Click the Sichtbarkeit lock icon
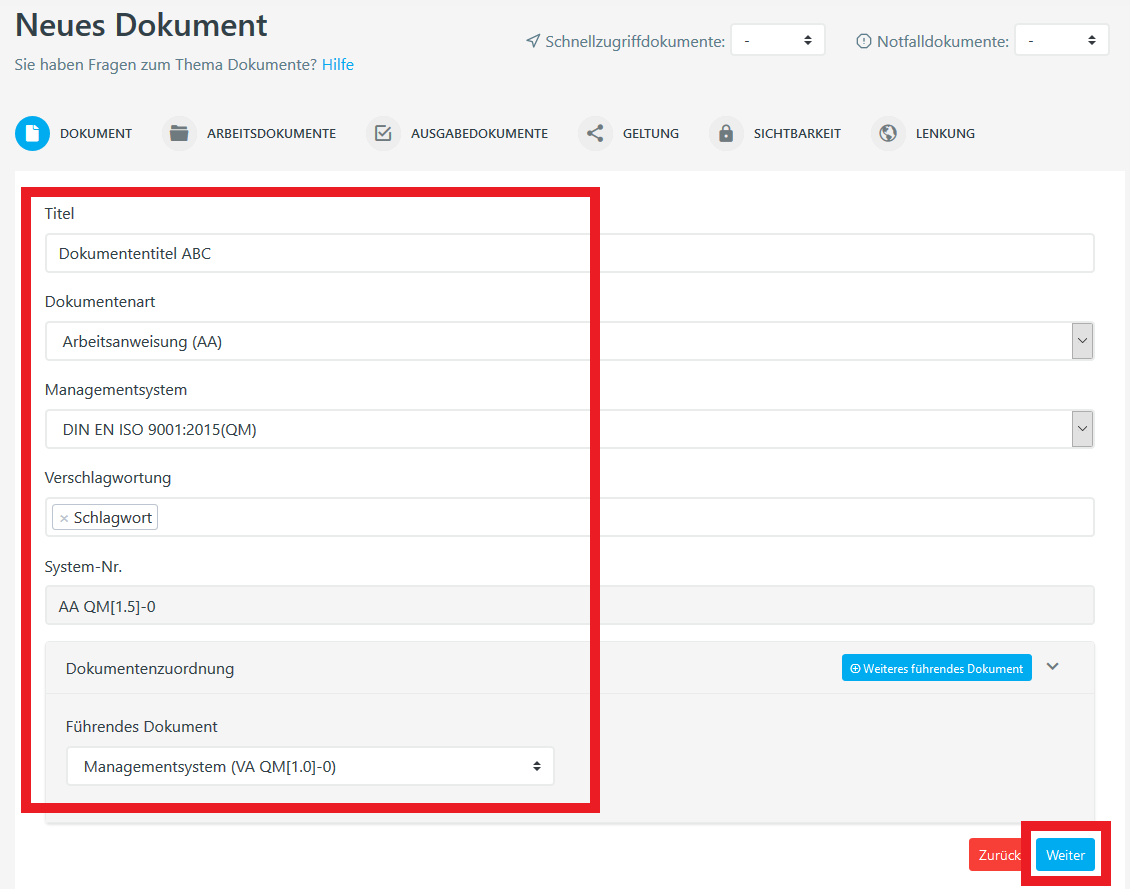The width and height of the screenshot is (1130, 889). pos(725,132)
